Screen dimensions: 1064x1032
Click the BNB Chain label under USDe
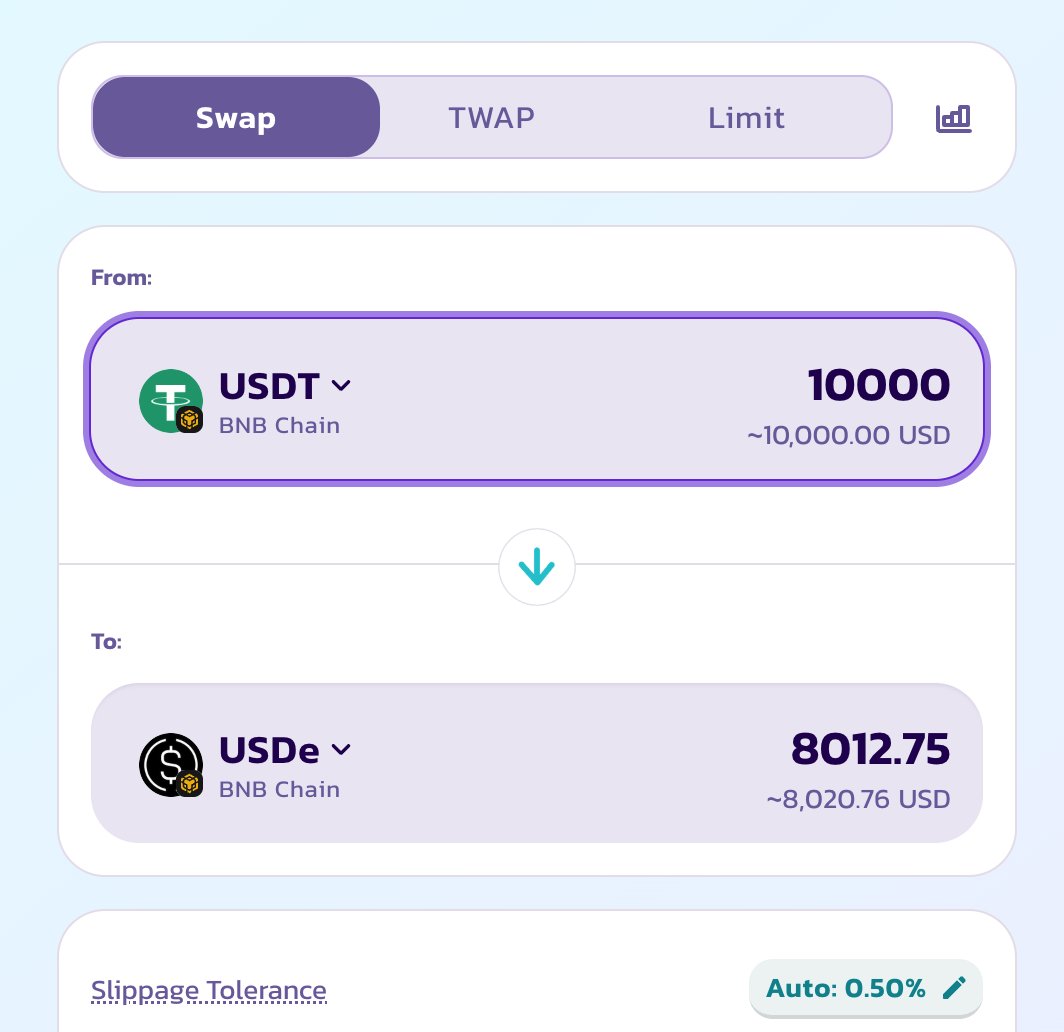tap(280, 789)
